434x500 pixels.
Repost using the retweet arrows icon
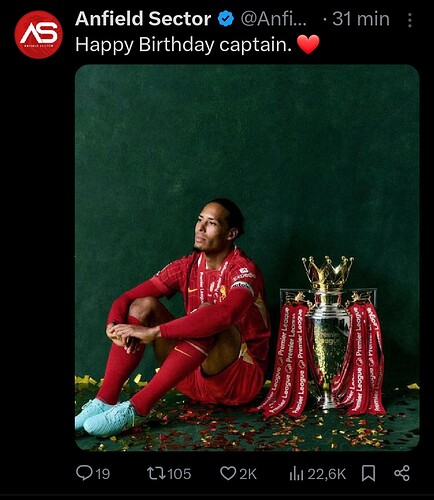pos(156,473)
